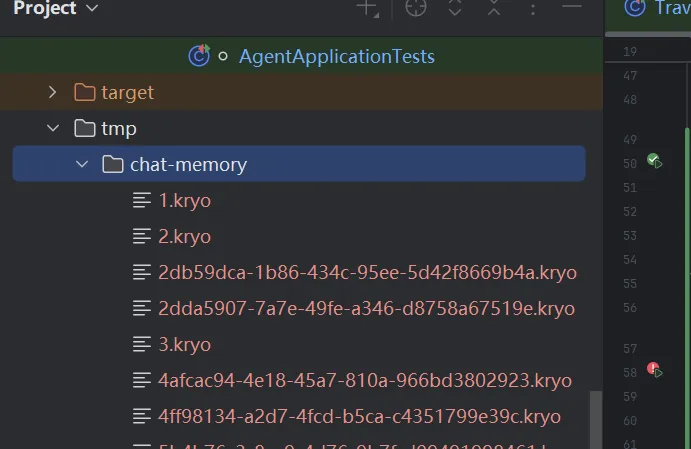Click the chat-memory folder icon
This screenshot has width=691, height=449.
coord(113,164)
